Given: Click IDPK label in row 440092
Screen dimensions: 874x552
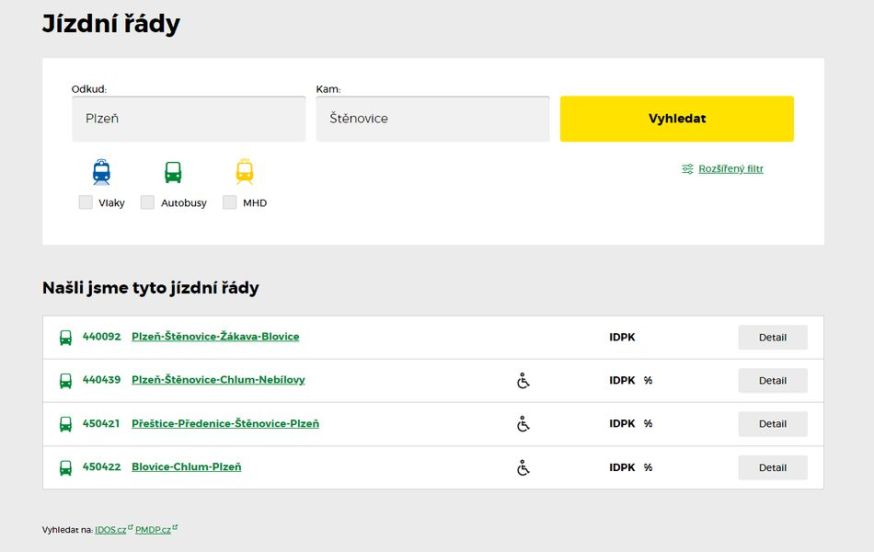Looking at the screenshot, I should tap(622, 337).
